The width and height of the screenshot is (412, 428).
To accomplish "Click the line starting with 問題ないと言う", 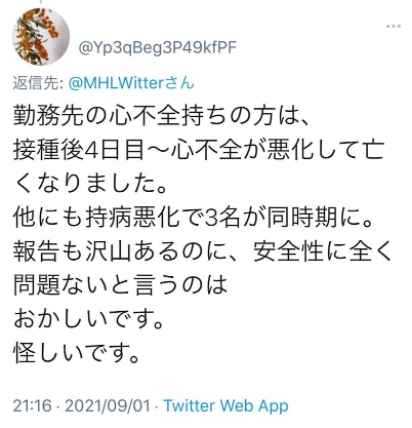I will click(x=120, y=285).
